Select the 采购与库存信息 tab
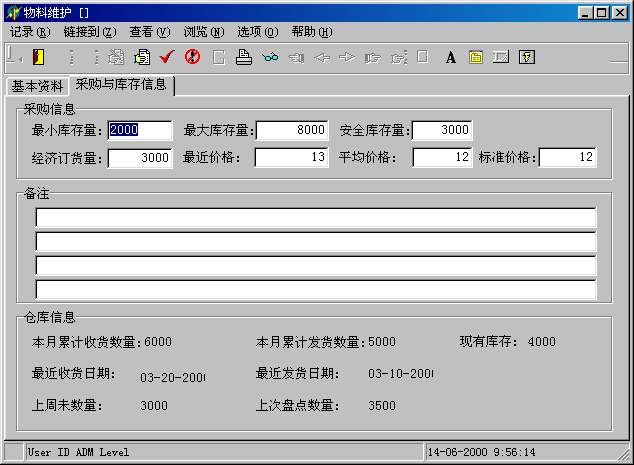The image size is (634, 465). pyautogui.click(x=121, y=85)
